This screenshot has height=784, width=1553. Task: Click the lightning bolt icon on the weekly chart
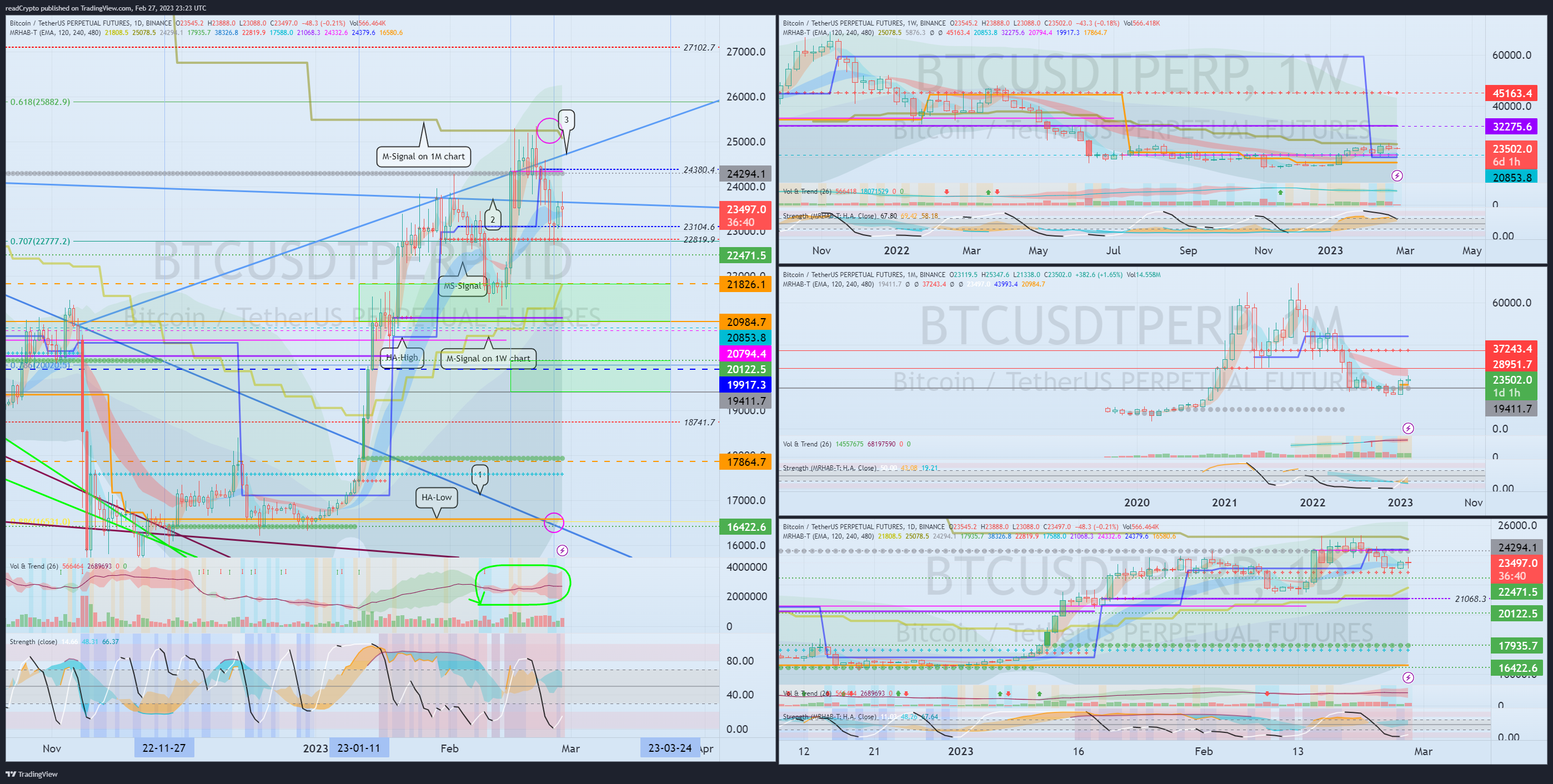coord(1397,176)
